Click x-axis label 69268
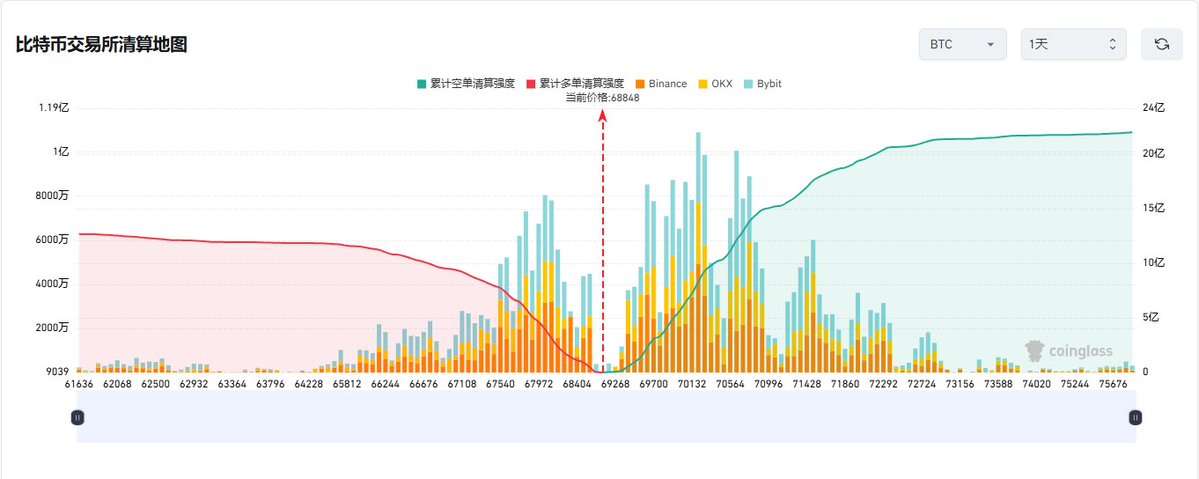 615,383
